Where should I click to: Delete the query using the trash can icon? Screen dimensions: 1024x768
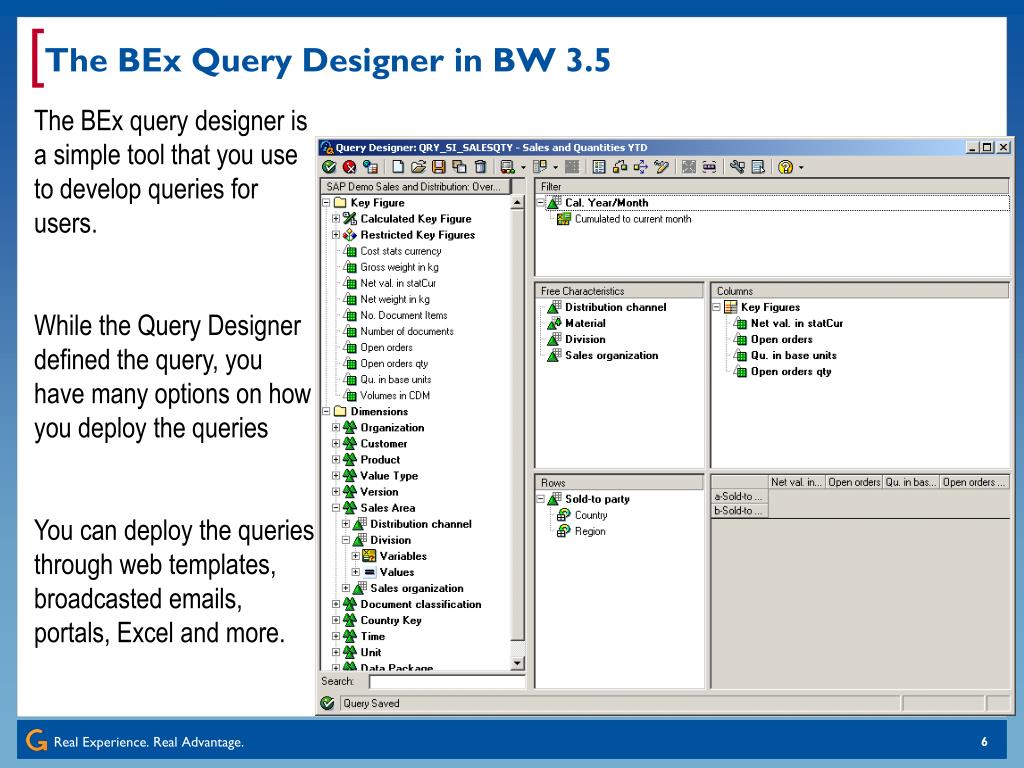[x=481, y=167]
